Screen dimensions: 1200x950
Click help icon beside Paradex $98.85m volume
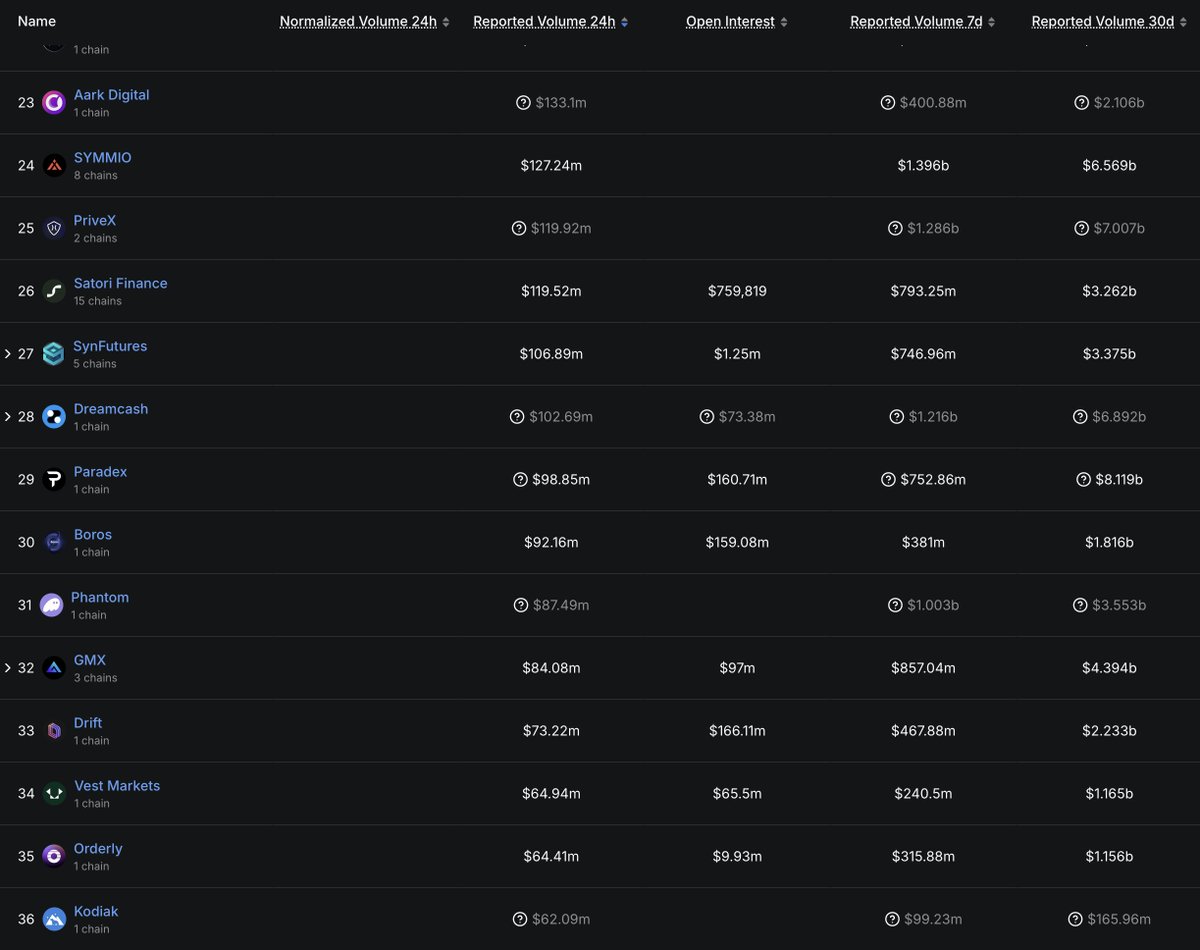tap(520, 480)
